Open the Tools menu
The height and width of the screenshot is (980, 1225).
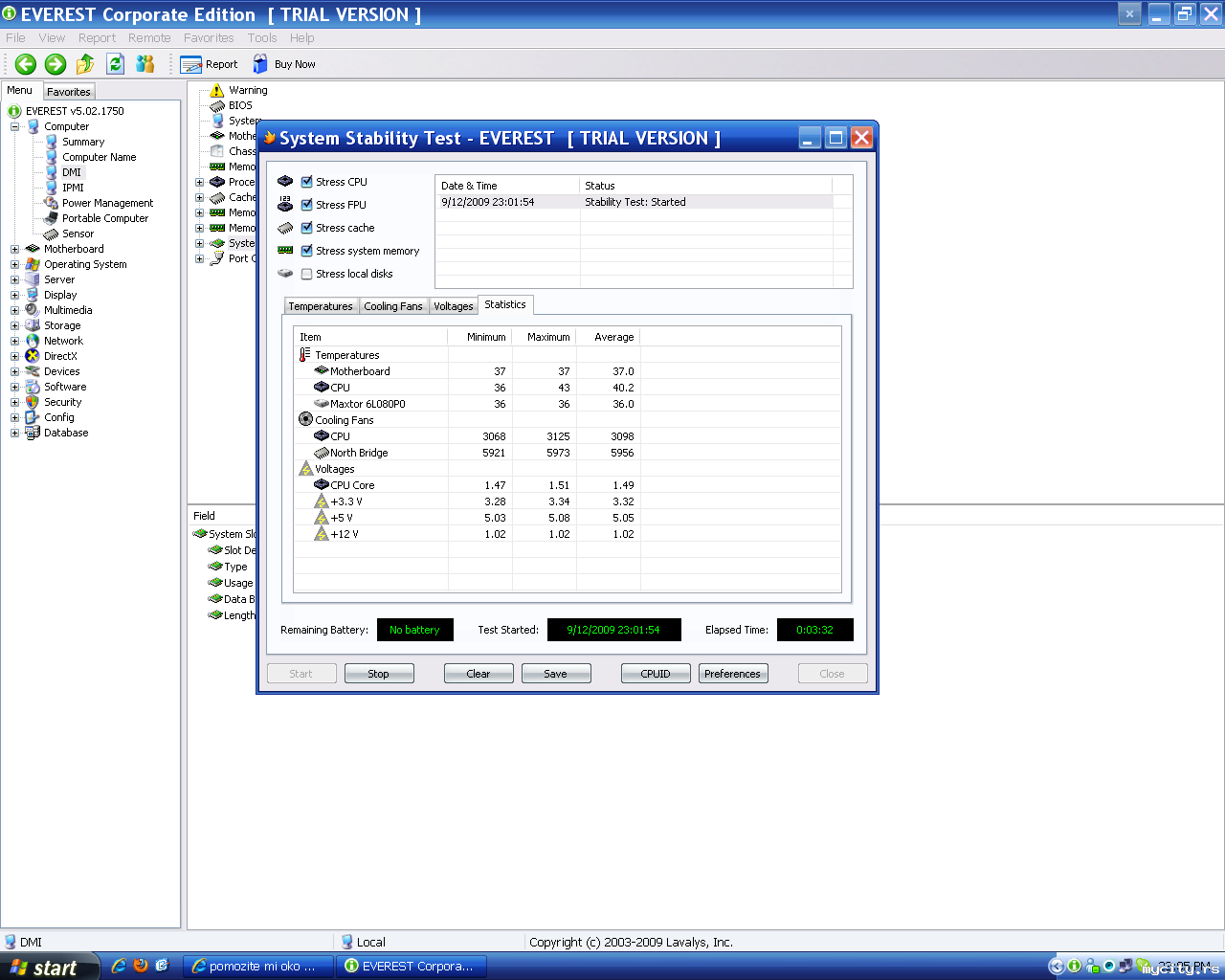(262, 38)
